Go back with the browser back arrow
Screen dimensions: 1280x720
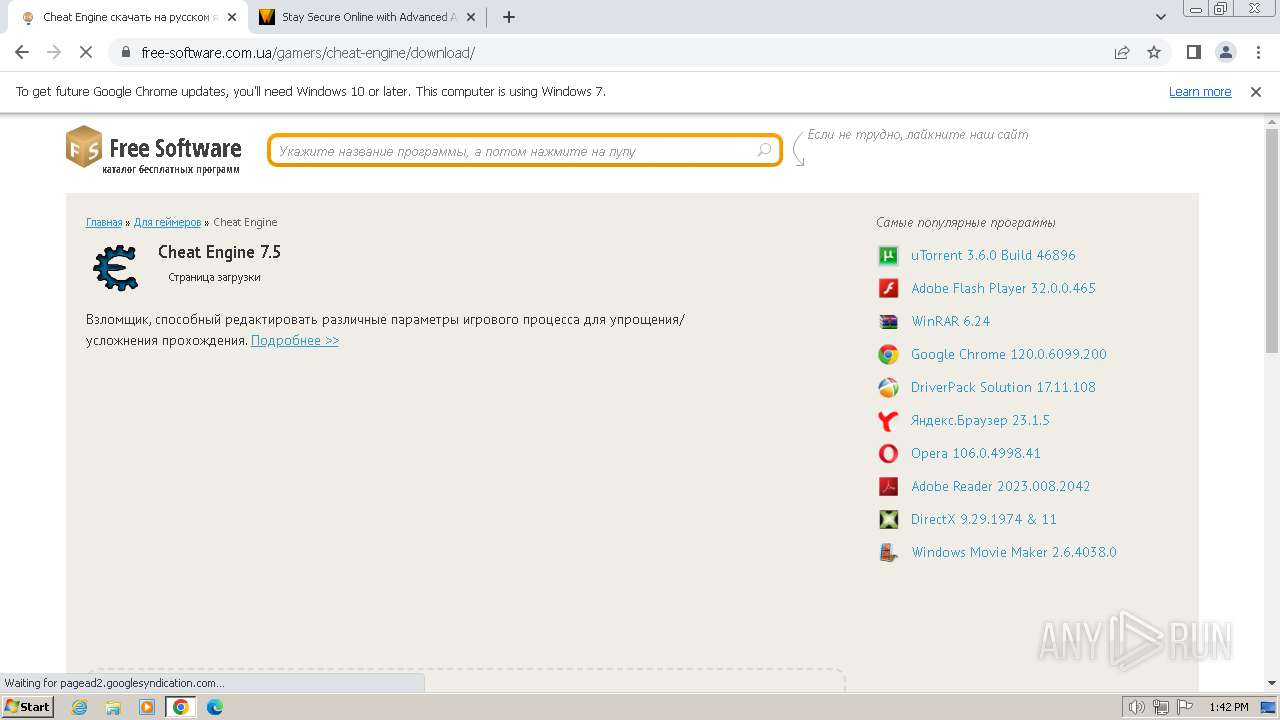pyautogui.click(x=22, y=52)
